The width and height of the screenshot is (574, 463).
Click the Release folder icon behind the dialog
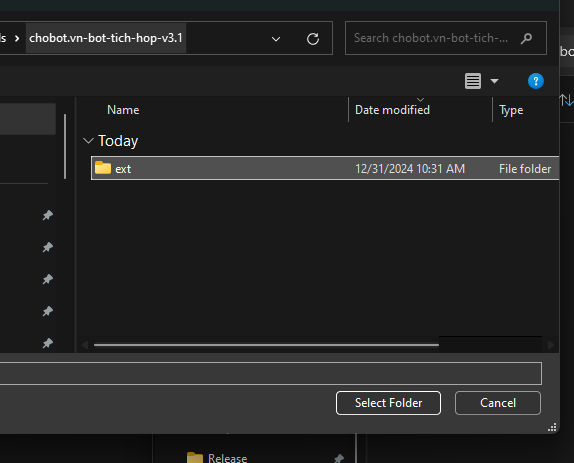pyautogui.click(x=195, y=458)
